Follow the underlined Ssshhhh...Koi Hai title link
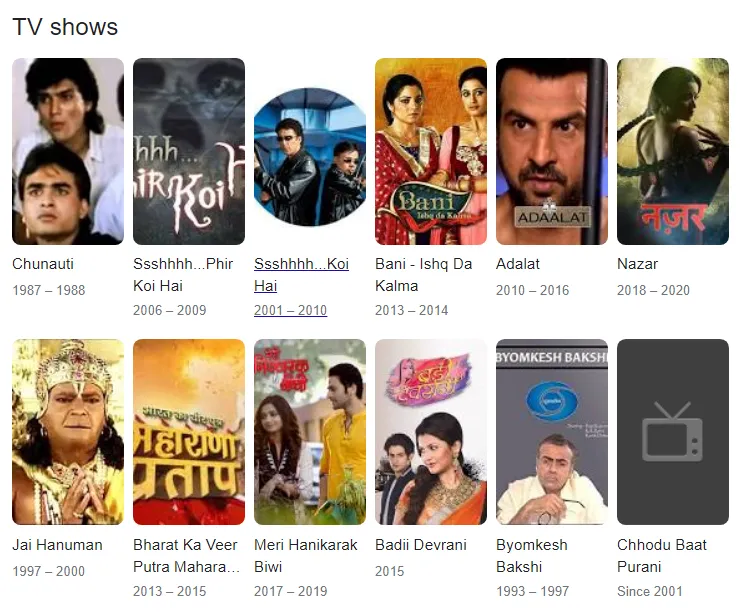This screenshot has width=748, height=613. 301,275
